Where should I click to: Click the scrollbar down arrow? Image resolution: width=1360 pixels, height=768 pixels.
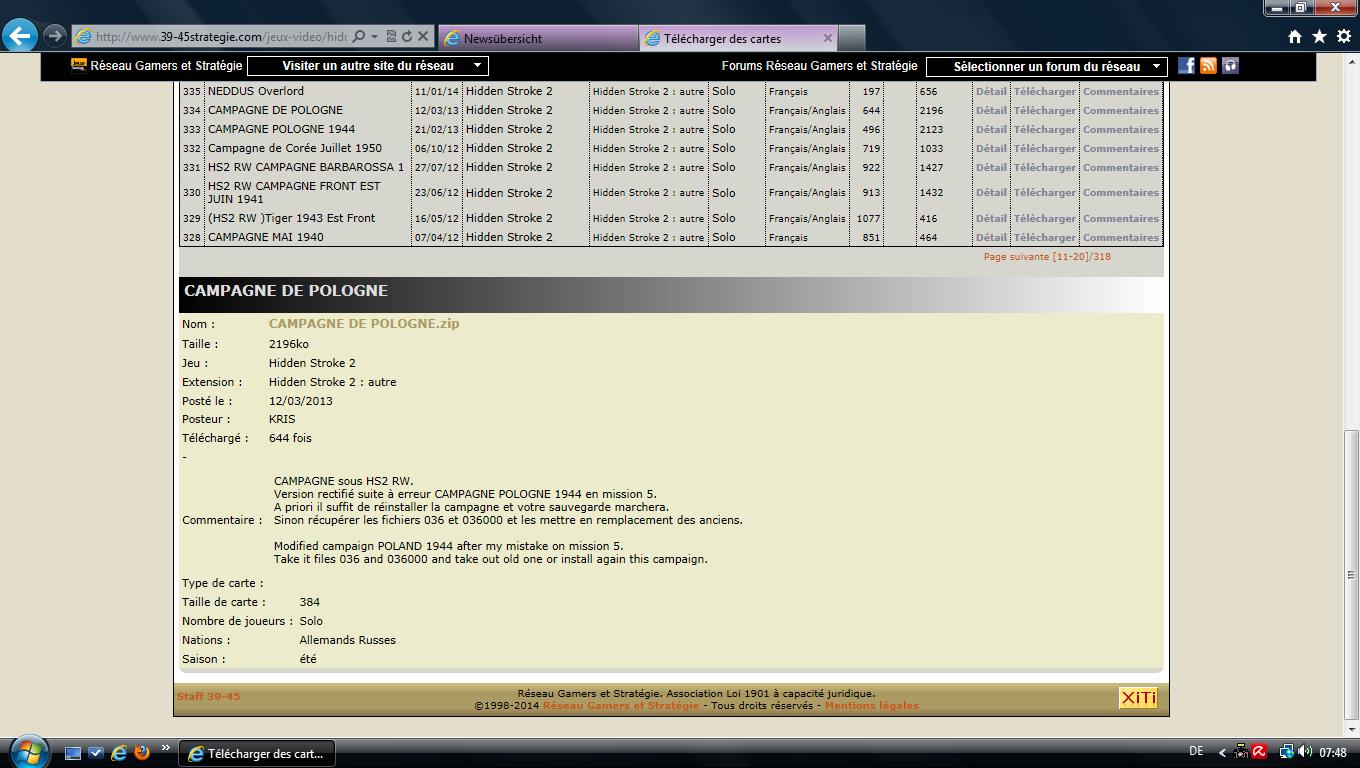1351,729
